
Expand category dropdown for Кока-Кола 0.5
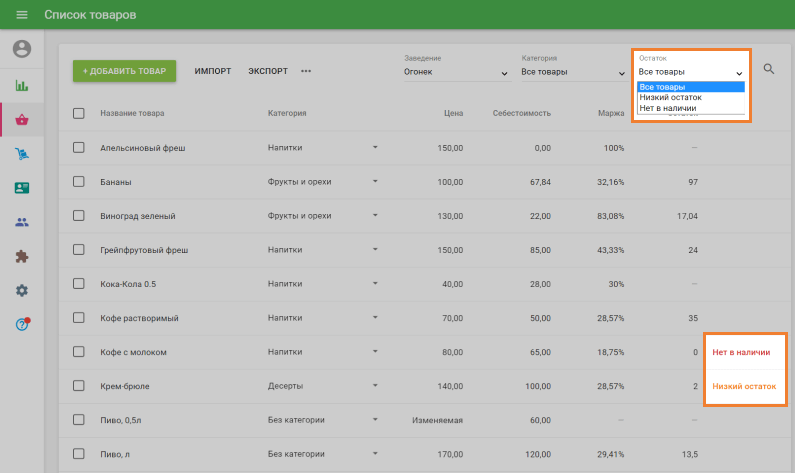[x=375, y=283]
